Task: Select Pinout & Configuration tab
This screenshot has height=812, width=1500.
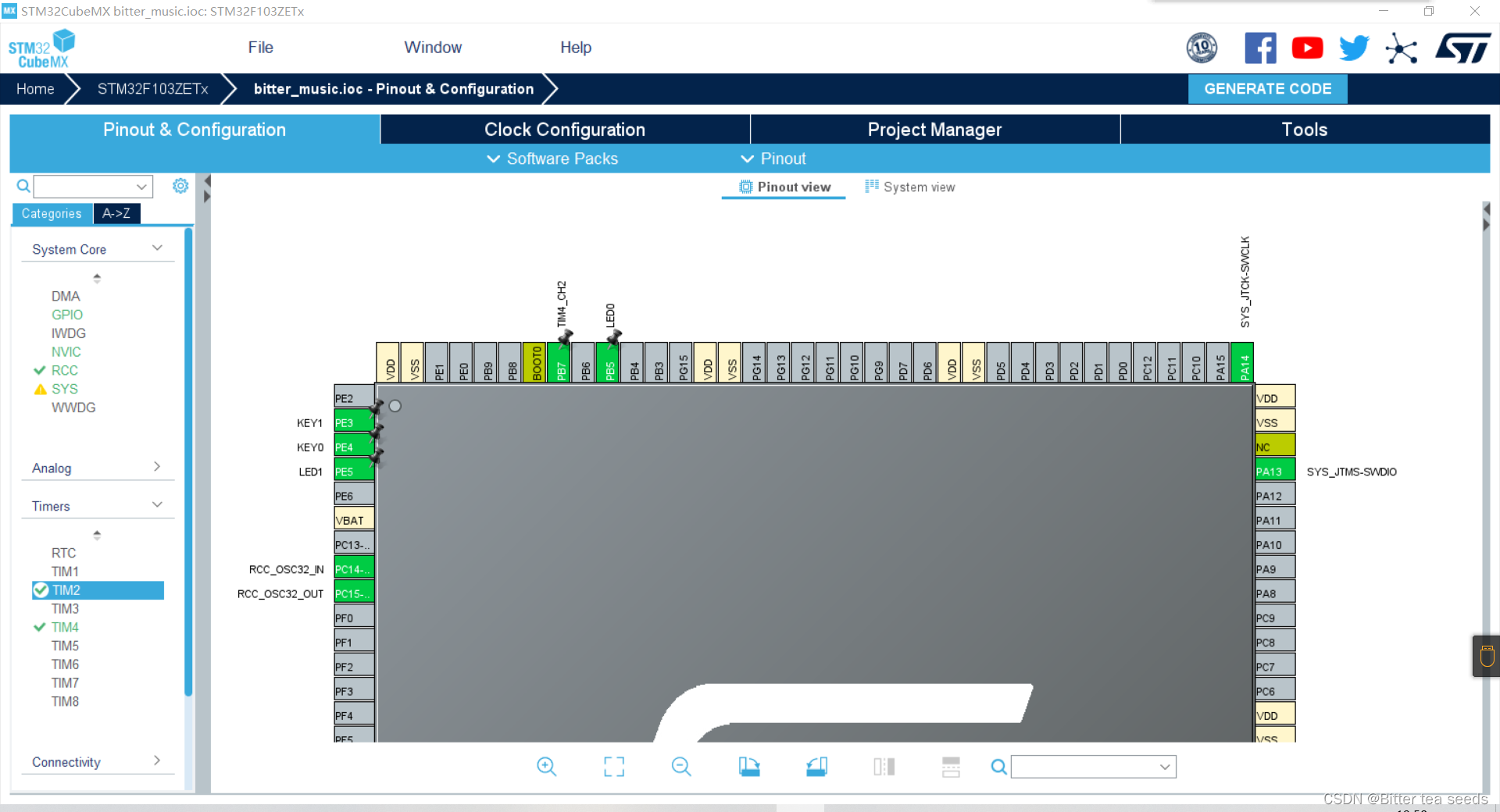Action: pos(195,130)
